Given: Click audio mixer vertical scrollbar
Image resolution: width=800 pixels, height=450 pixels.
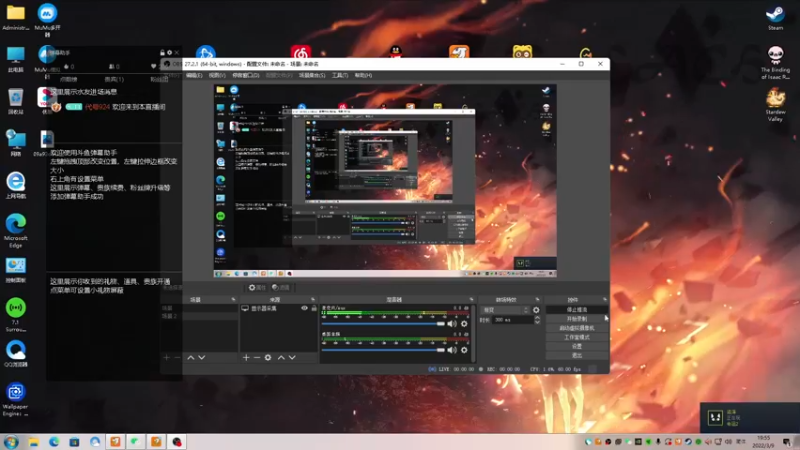Looking at the screenshot, I should [x=473, y=333].
